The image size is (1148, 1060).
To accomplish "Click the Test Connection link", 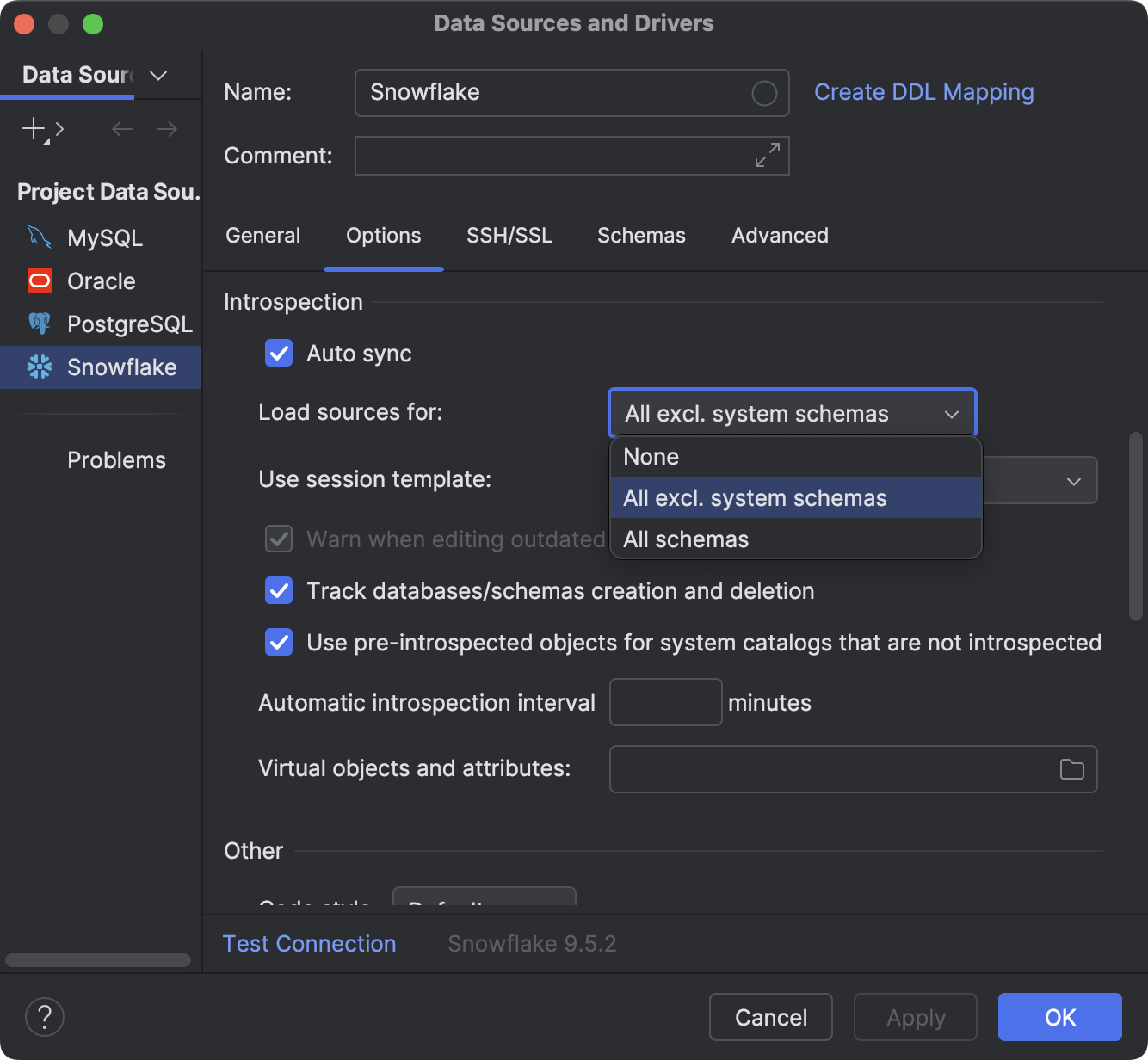I will [309, 943].
